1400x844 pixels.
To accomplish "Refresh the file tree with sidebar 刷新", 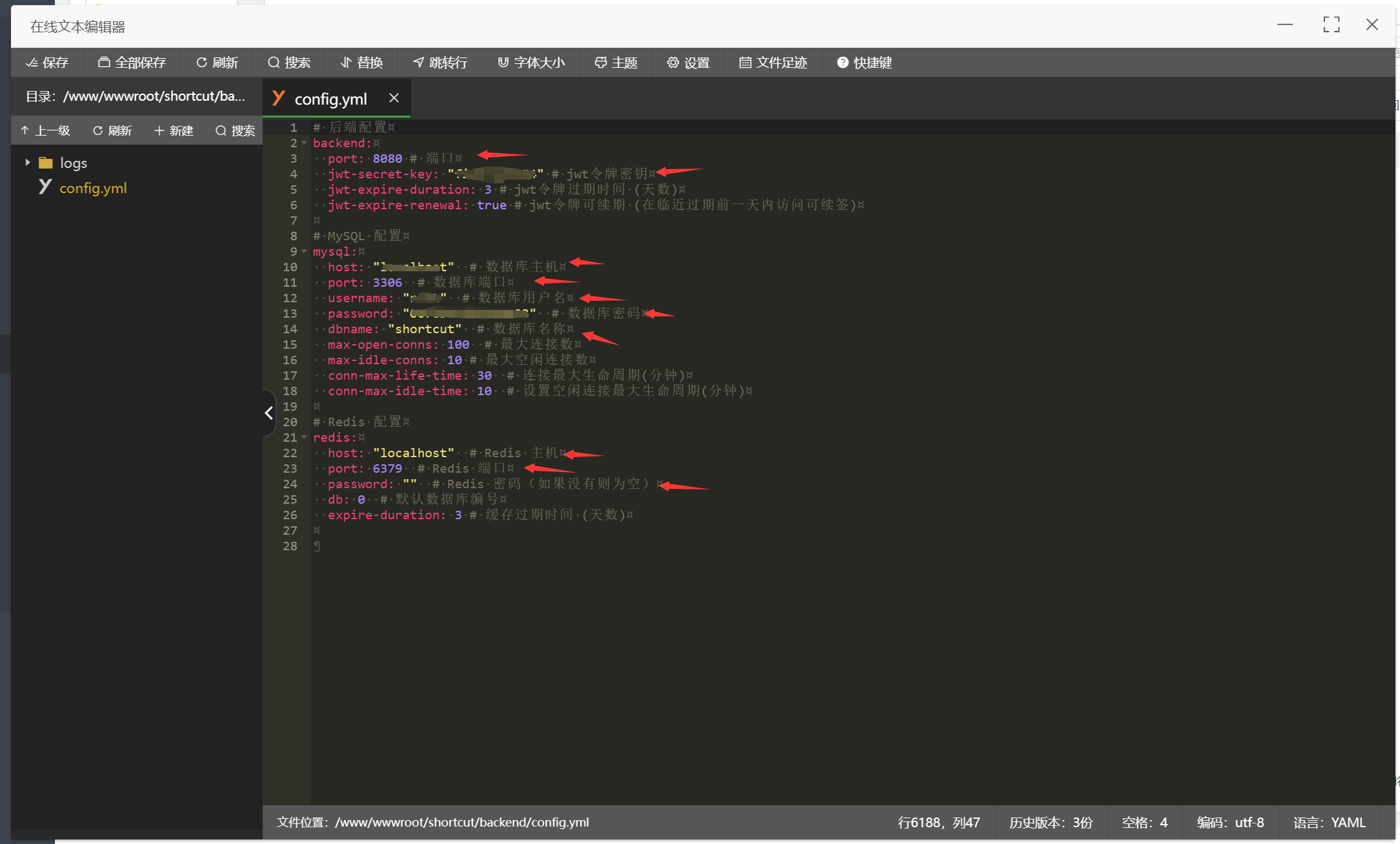I will pos(112,130).
